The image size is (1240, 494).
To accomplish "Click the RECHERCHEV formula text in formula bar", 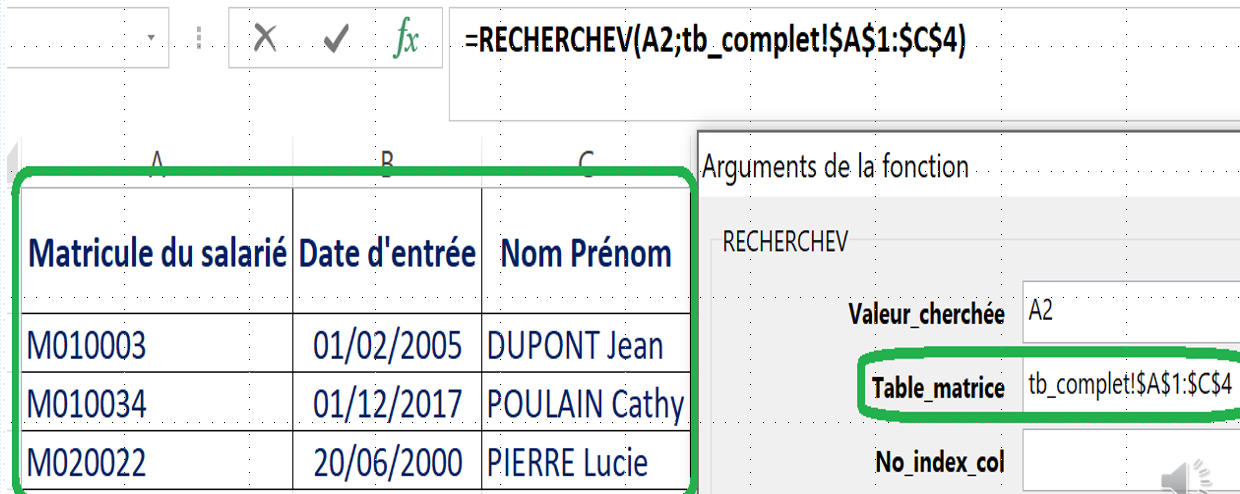I will pyautogui.click(x=715, y=38).
